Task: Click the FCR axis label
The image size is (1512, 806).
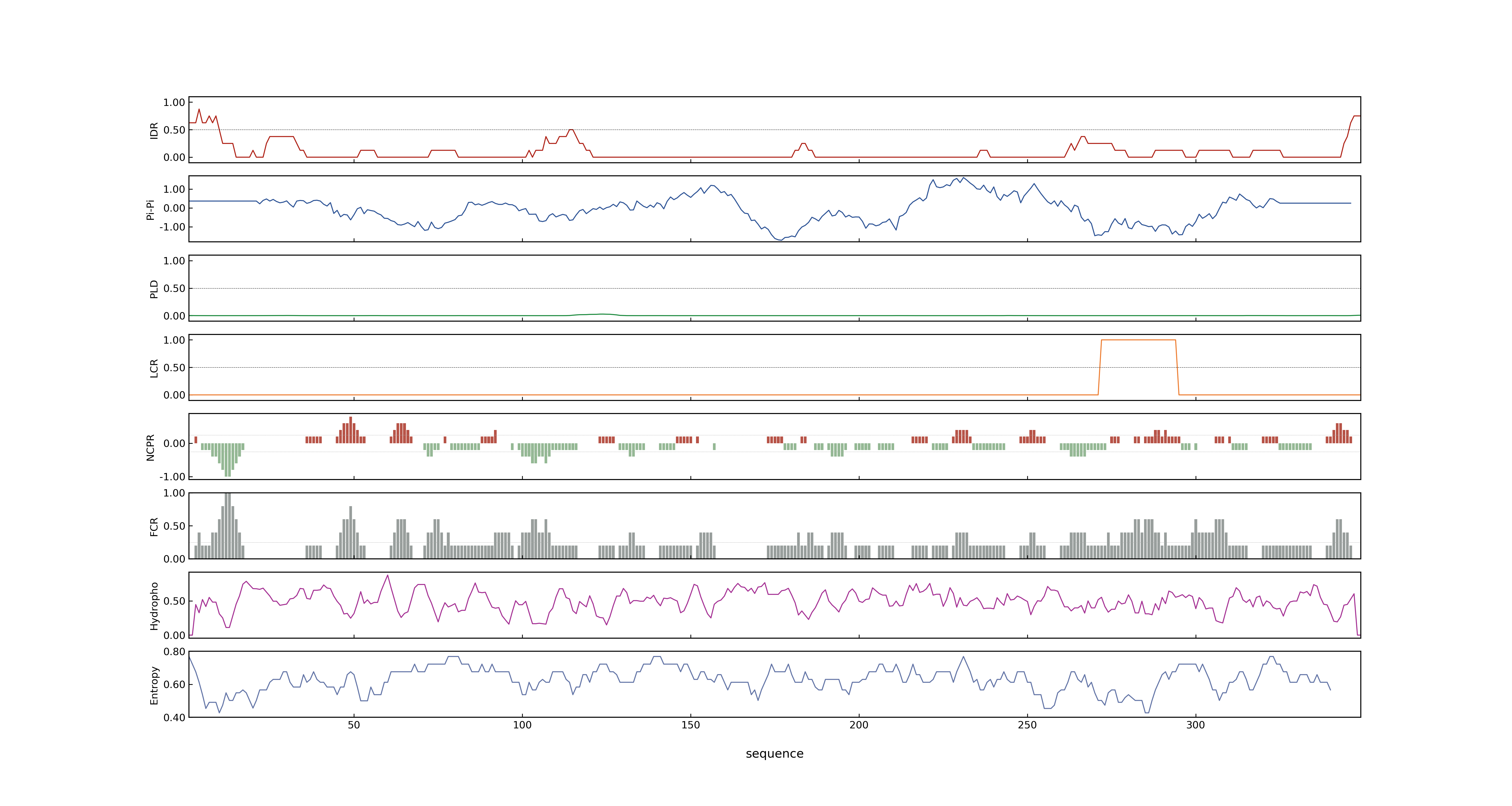Action: 154,526
